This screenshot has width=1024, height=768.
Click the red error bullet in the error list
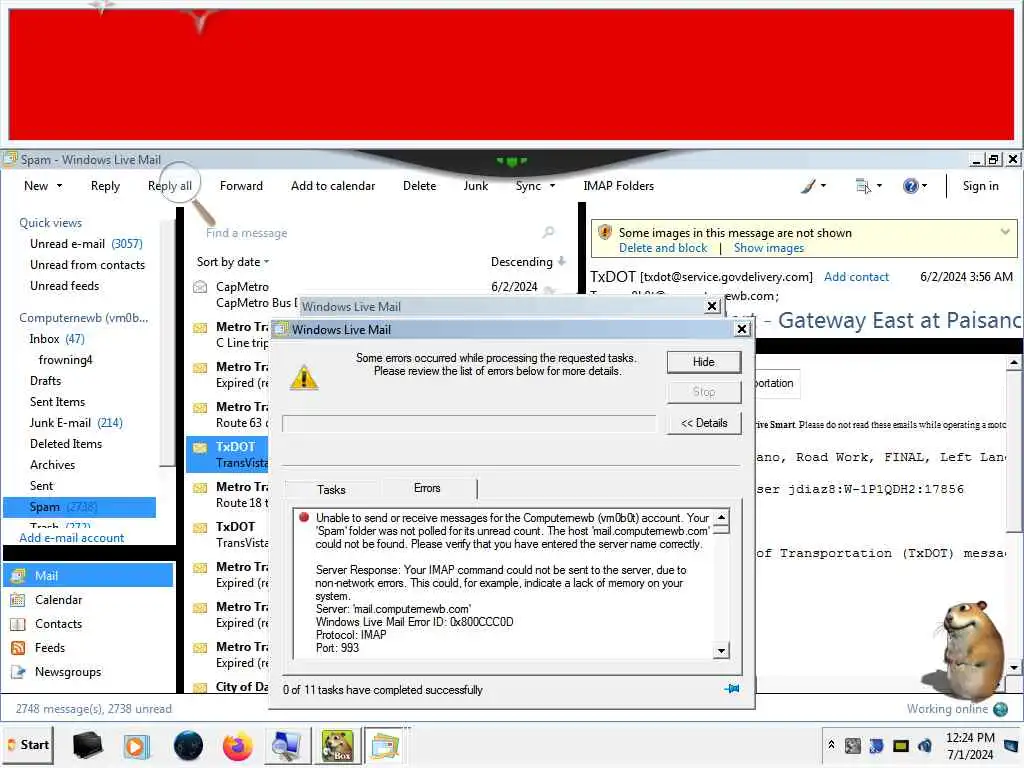[x=304, y=517]
